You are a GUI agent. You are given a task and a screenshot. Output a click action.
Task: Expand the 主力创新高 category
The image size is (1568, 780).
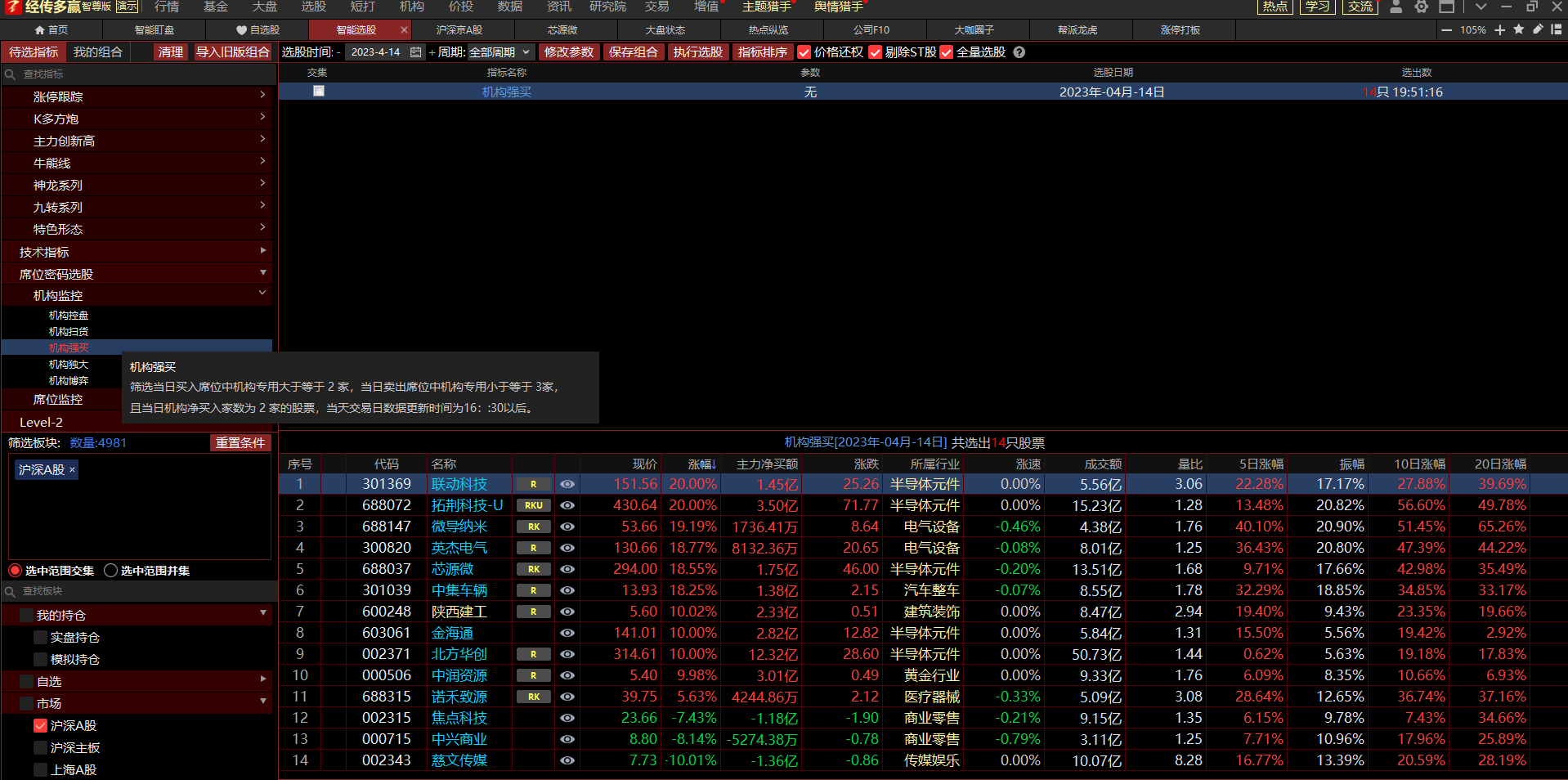(x=137, y=141)
